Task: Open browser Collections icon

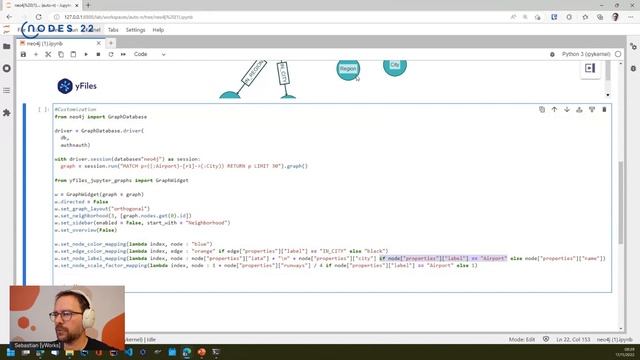Action: point(600,17)
